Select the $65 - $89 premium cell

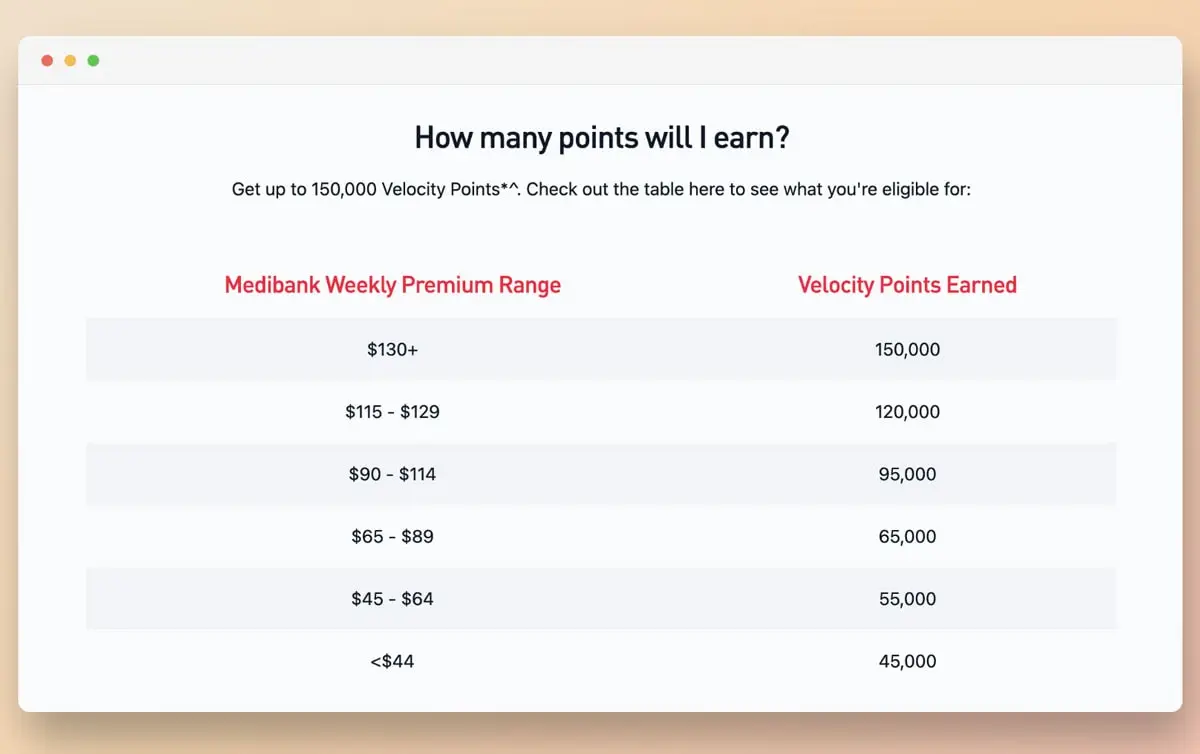click(392, 537)
